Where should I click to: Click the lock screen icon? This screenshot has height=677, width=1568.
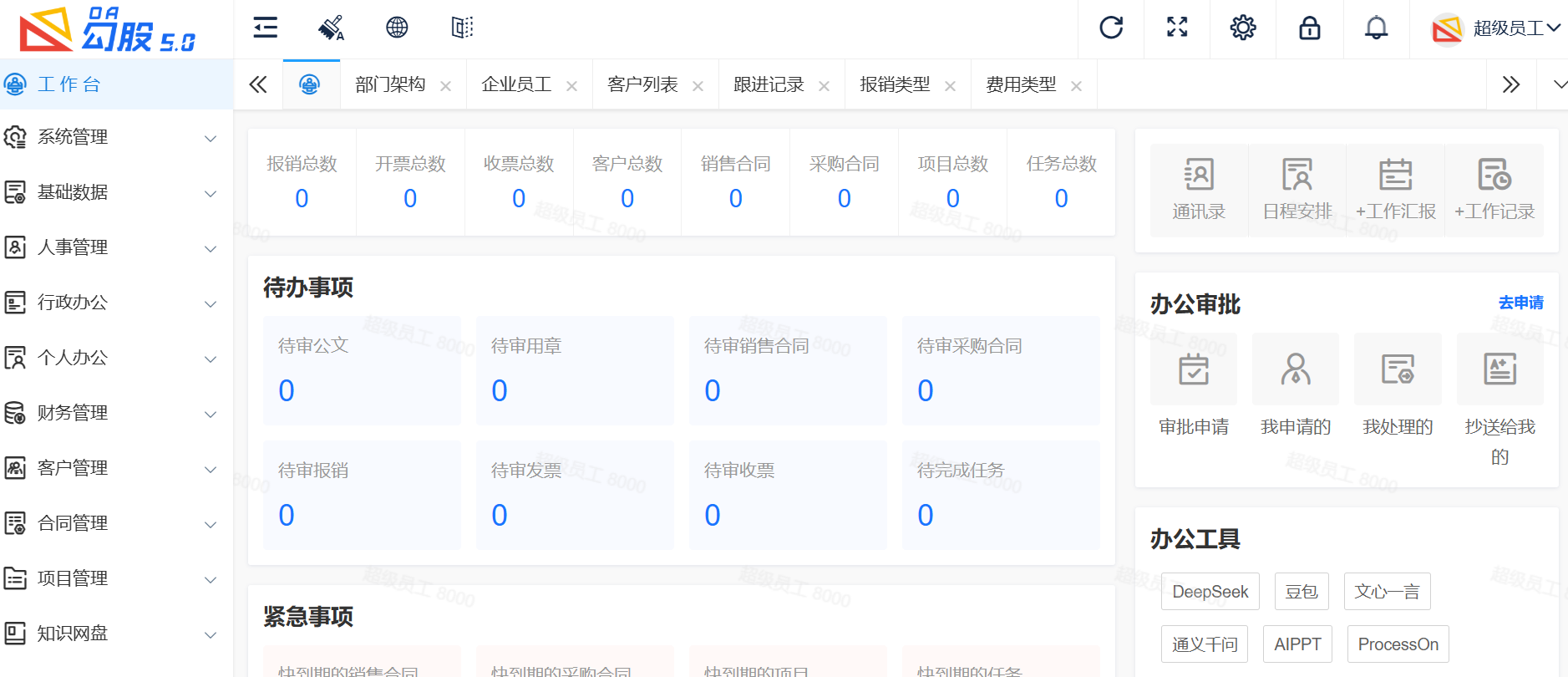click(x=1309, y=28)
